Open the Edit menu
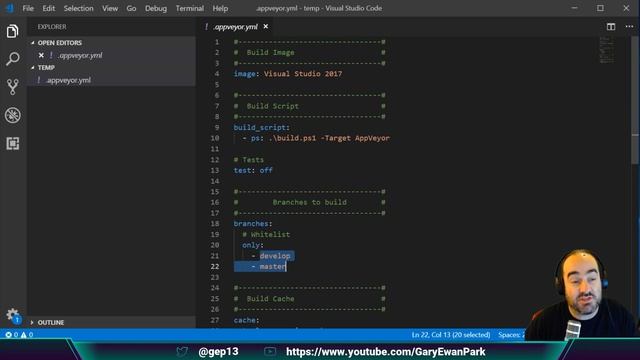The image size is (640, 360). click(49, 8)
